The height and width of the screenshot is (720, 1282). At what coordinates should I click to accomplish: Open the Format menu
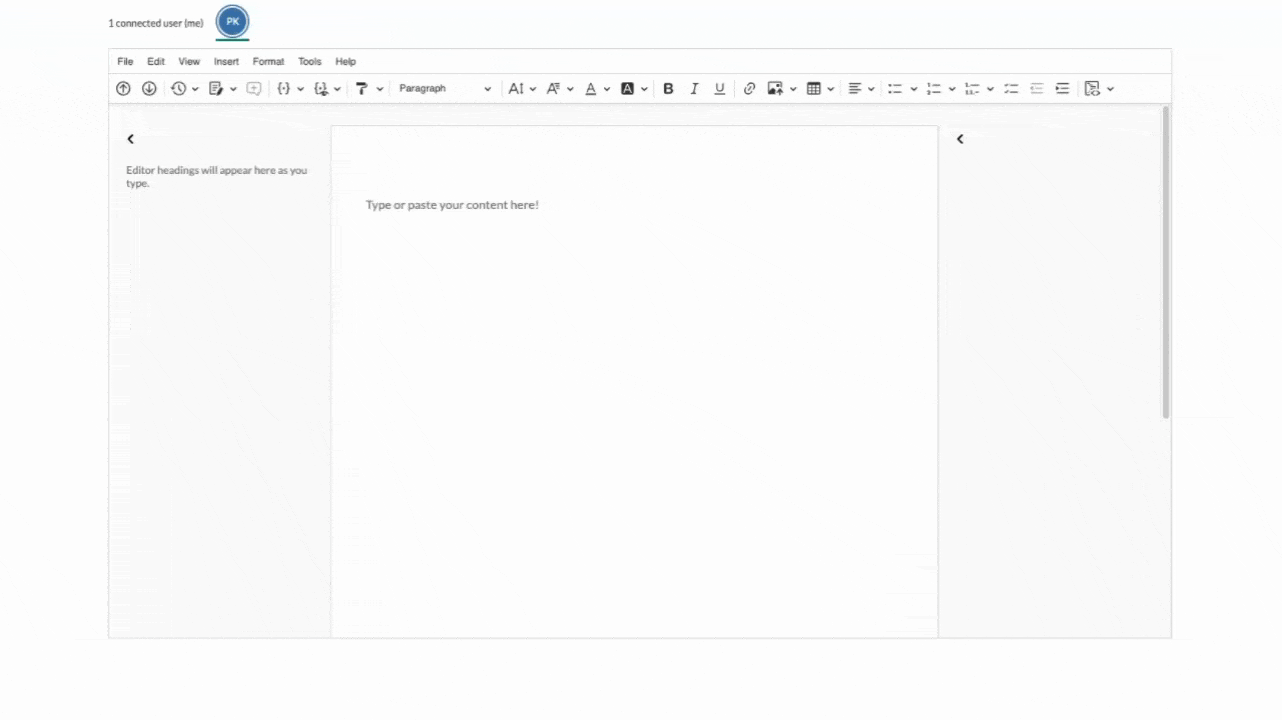[268, 62]
